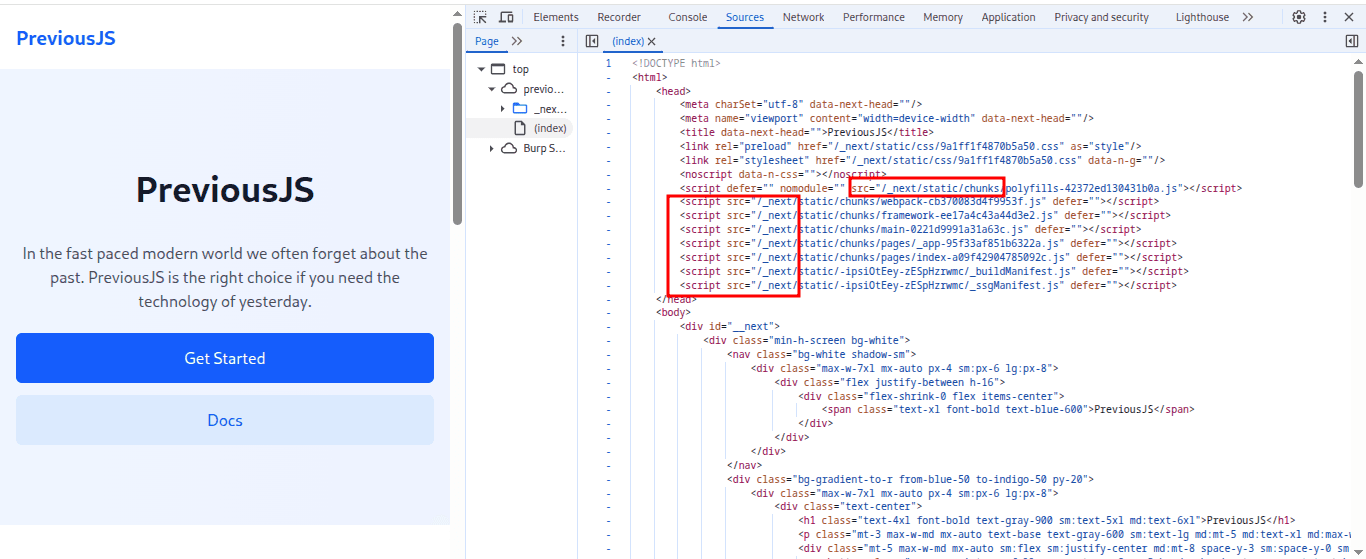Open Page pane three-dot options menu
1366x559 pixels.
563,41
